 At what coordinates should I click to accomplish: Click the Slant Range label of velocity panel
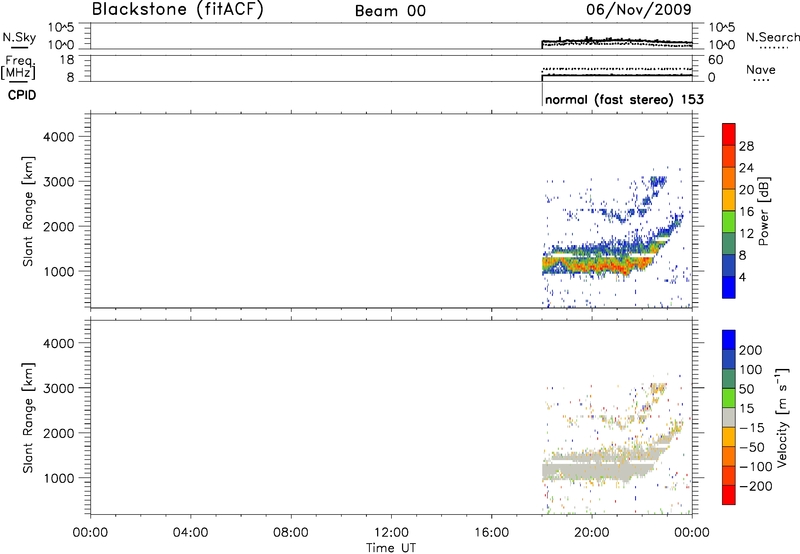28,418
